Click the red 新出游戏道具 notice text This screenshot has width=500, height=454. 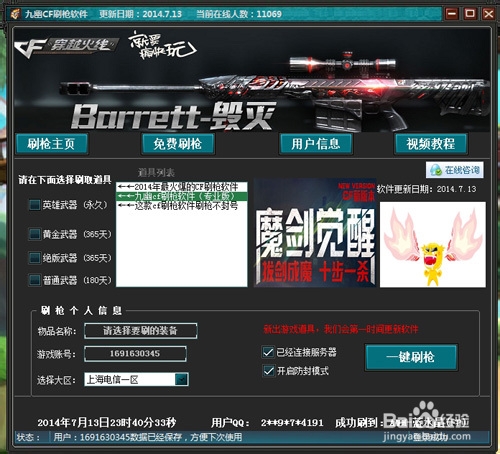[x=341, y=329]
